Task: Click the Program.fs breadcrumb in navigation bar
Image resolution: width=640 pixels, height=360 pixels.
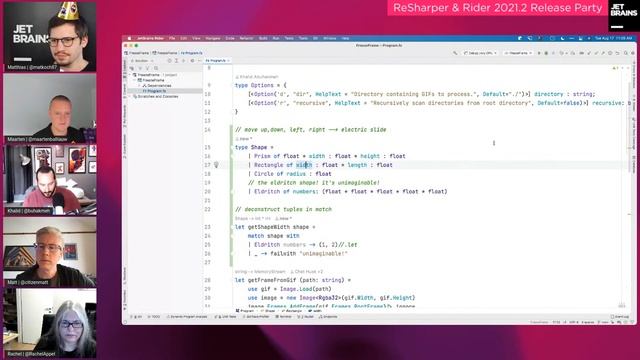Action: 191,53
